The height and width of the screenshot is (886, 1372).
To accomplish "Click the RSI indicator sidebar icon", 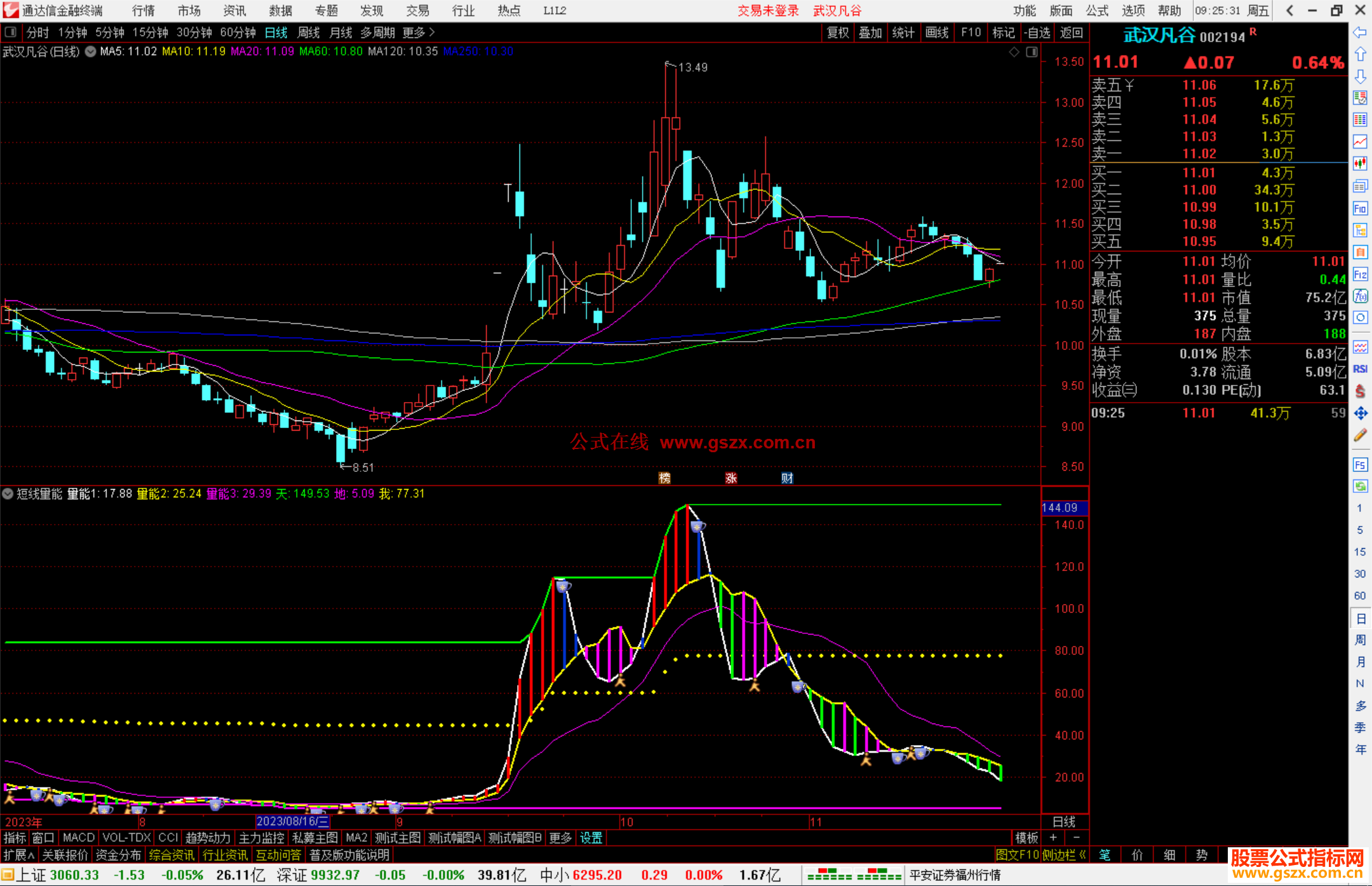I will pos(1360,369).
